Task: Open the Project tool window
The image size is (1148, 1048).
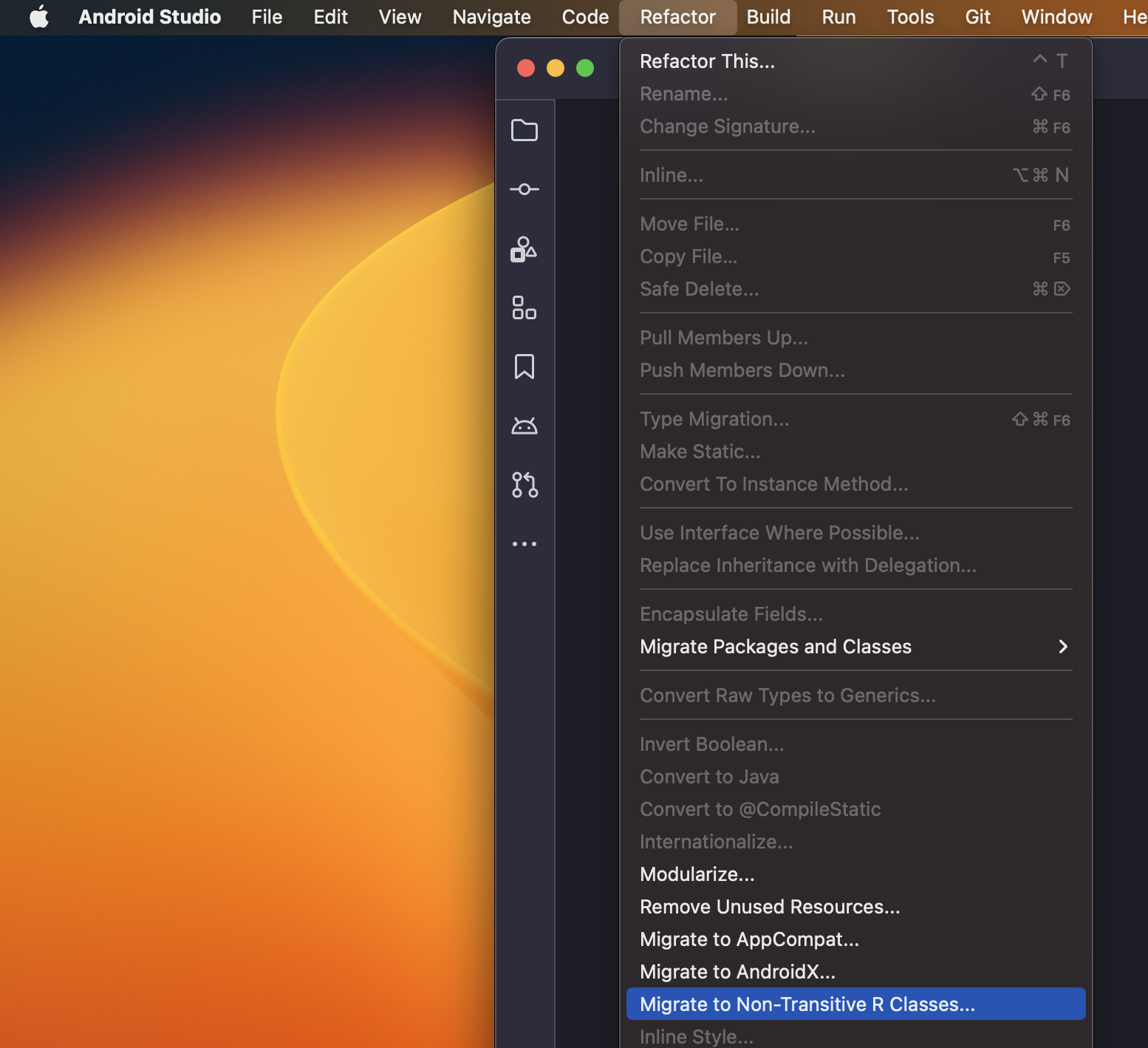Action: (x=525, y=129)
